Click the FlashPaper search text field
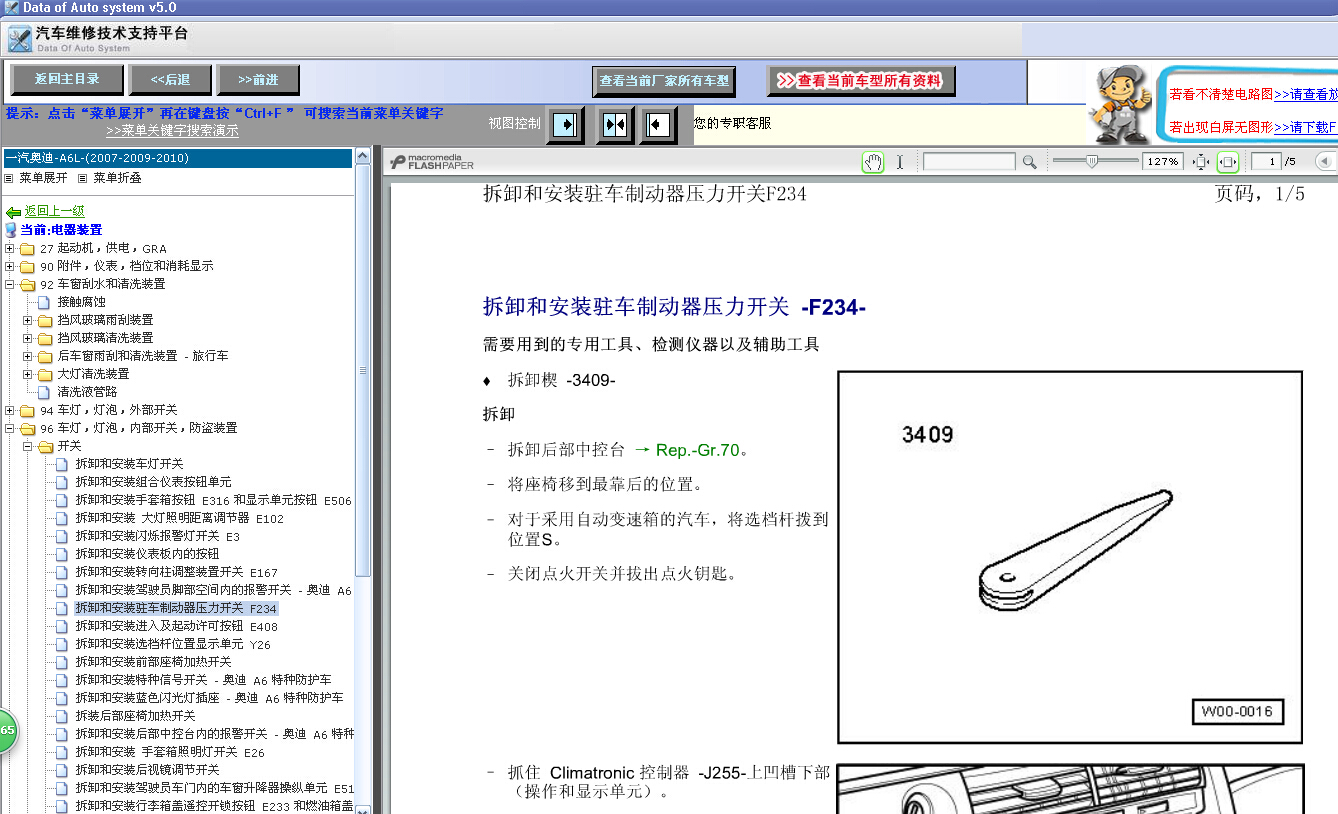The width and height of the screenshot is (1338, 814). [969, 162]
